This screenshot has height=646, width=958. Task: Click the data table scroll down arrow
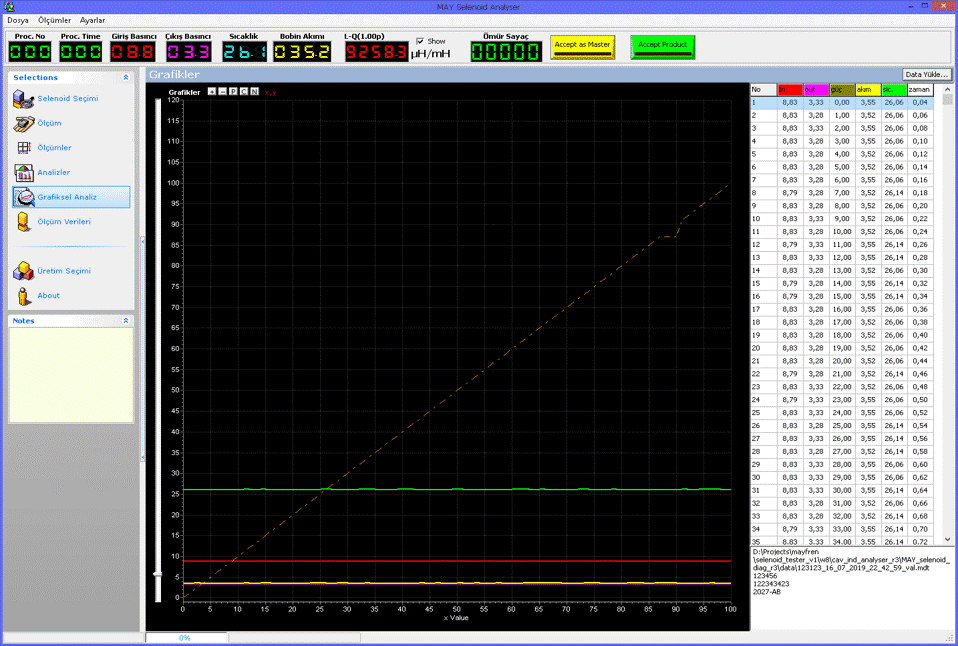[948, 540]
